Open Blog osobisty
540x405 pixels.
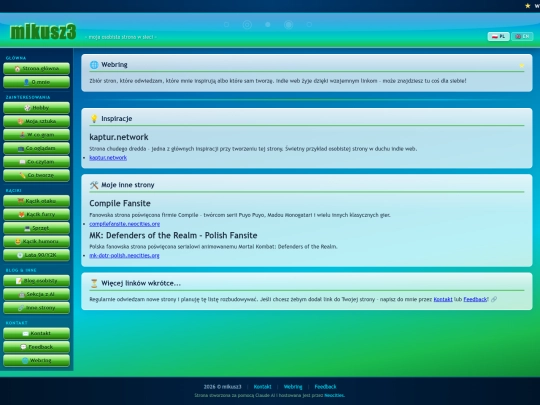(37, 281)
